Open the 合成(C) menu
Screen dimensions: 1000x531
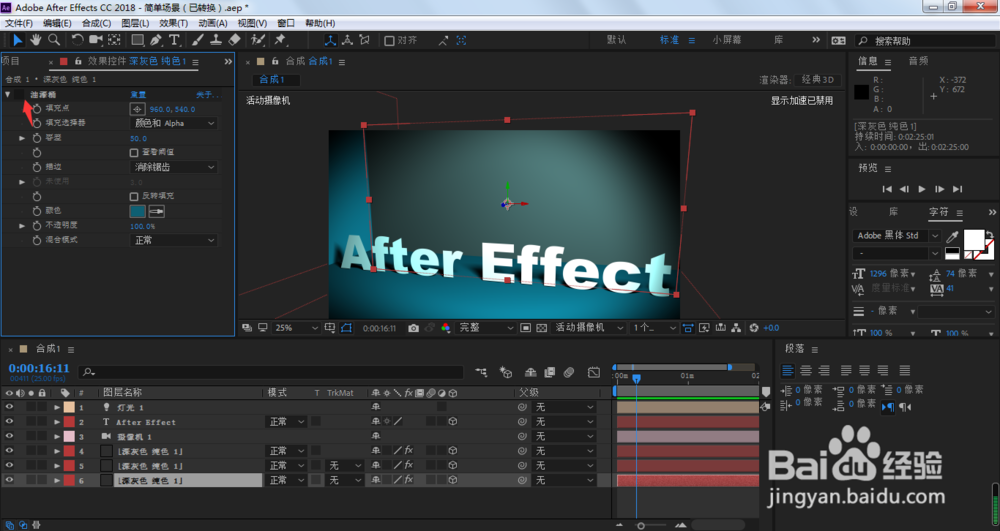click(96, 23)
